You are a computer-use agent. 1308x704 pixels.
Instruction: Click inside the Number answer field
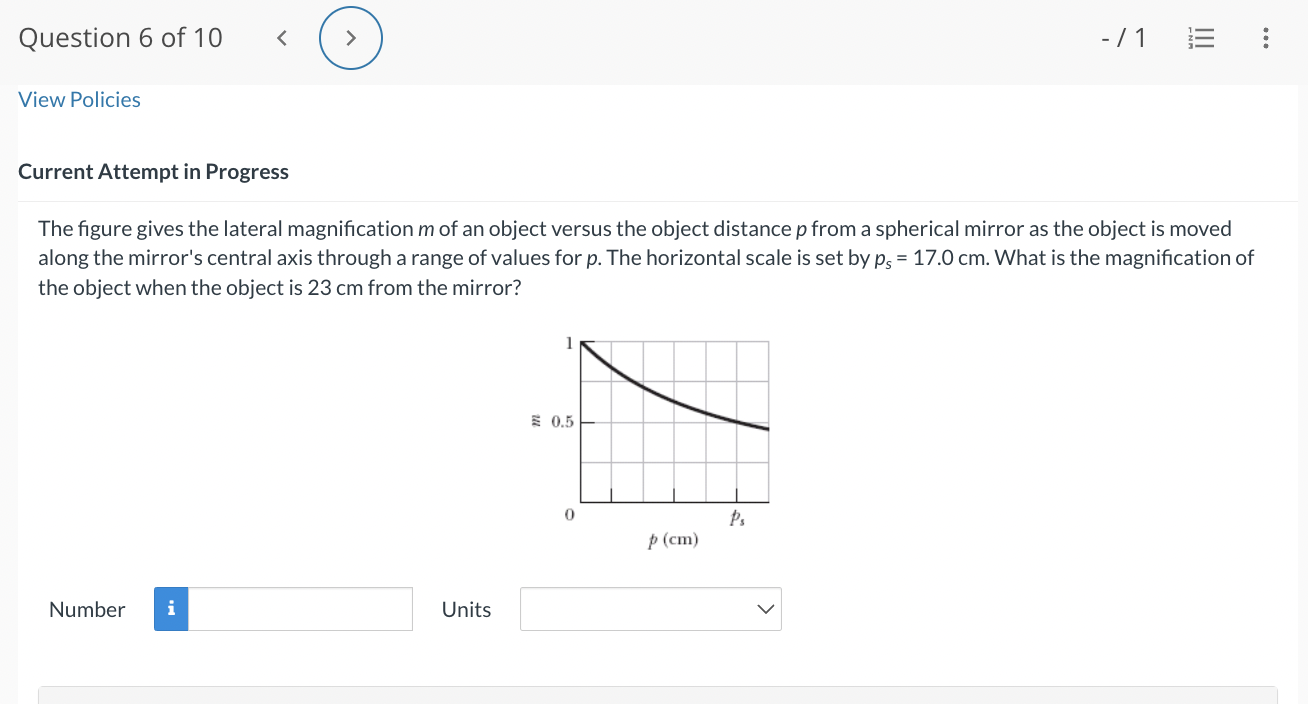point(300,609)
